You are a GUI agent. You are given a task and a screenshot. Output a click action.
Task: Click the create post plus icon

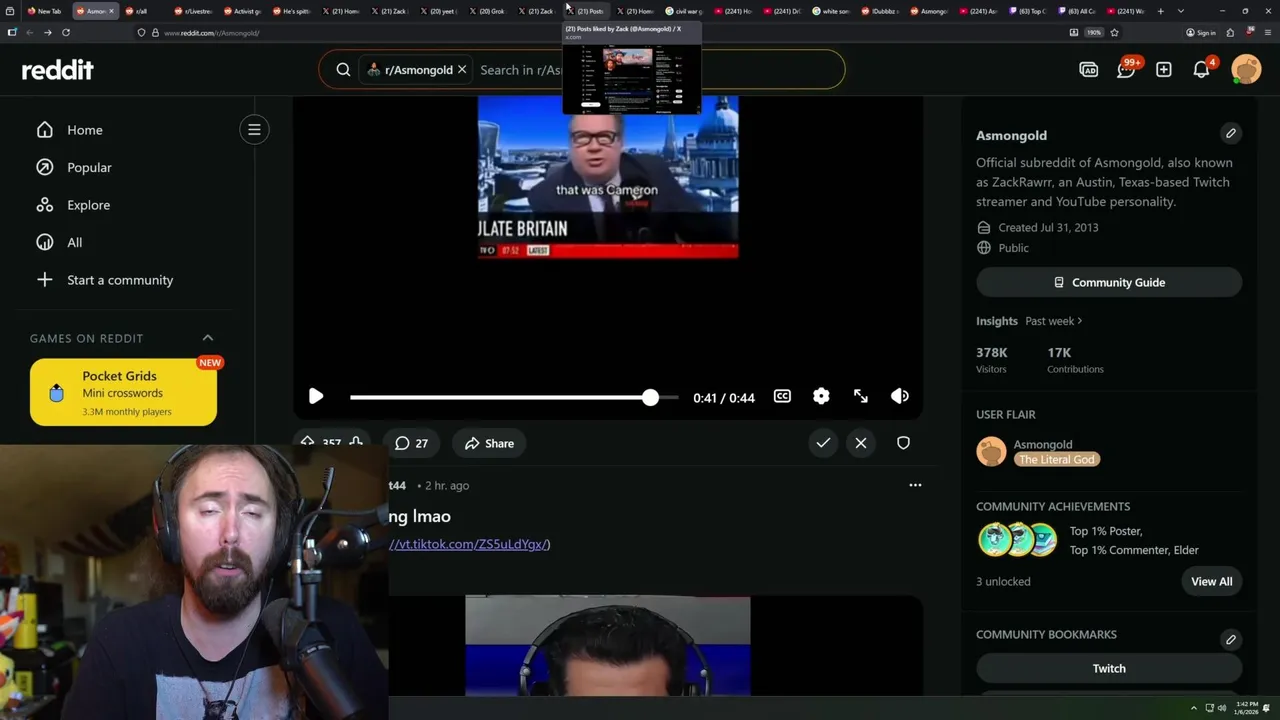(1164, 70)
